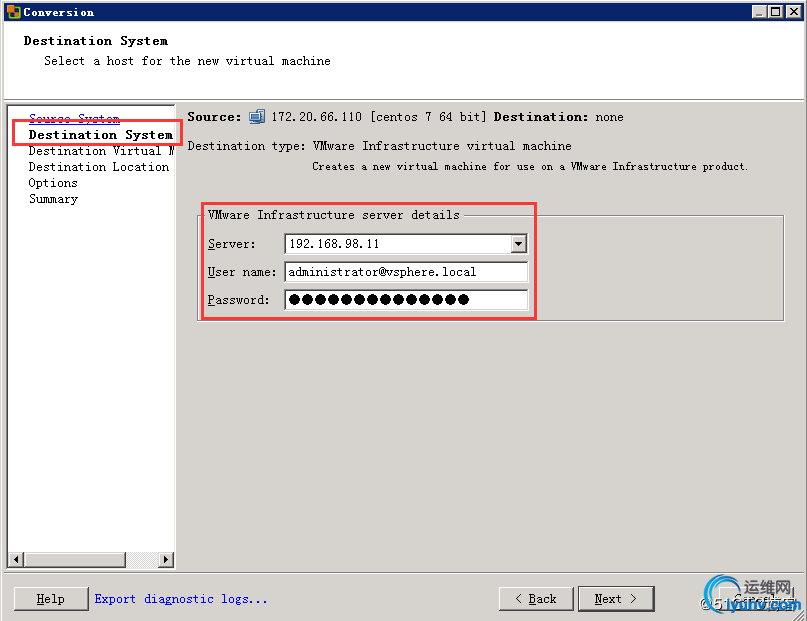Select the Summary step in sidebar
The image size is (807, 621).
[53, 199]
